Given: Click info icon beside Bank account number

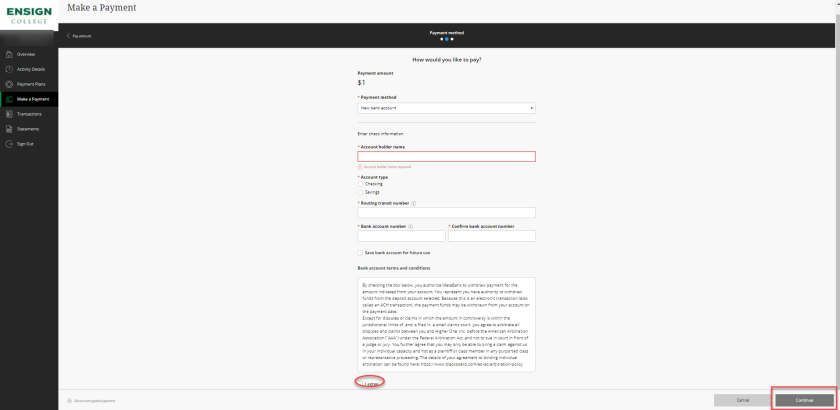Looking at the screenshot, I should pos(410,227).
